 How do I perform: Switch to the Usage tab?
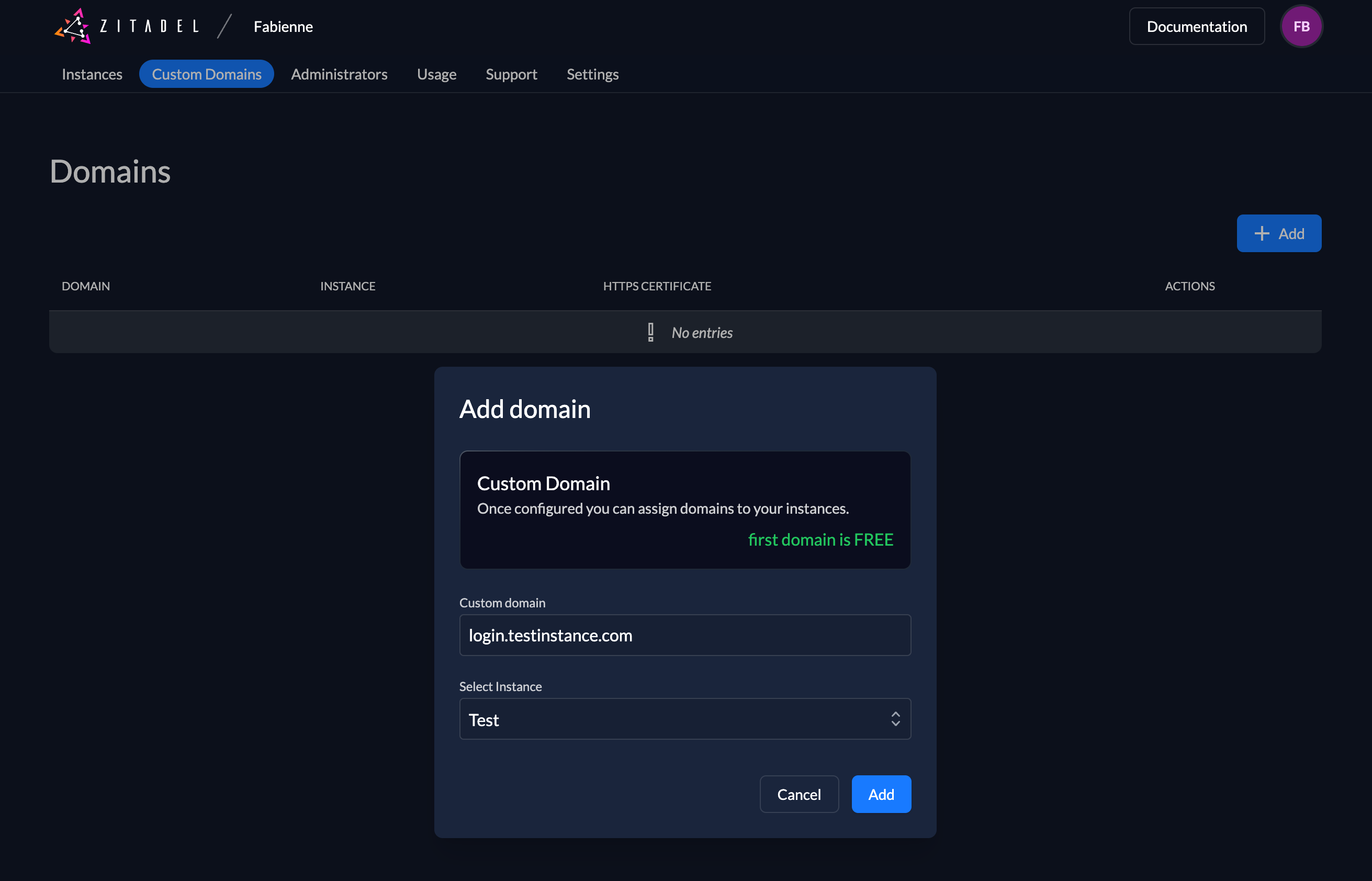436,74
